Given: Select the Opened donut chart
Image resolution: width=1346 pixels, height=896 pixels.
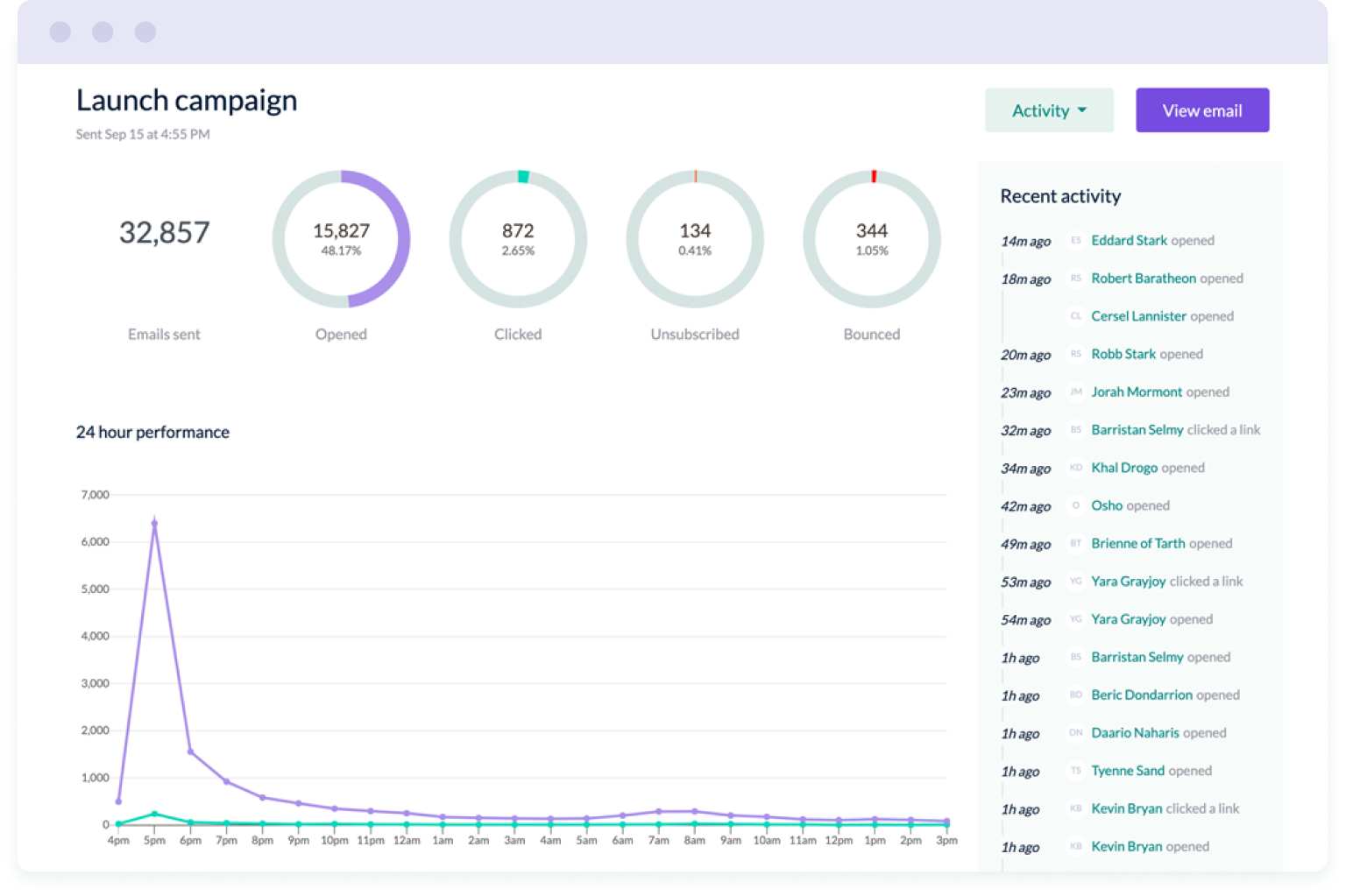Looking at the screenshot, I should (x=341, y=239).
